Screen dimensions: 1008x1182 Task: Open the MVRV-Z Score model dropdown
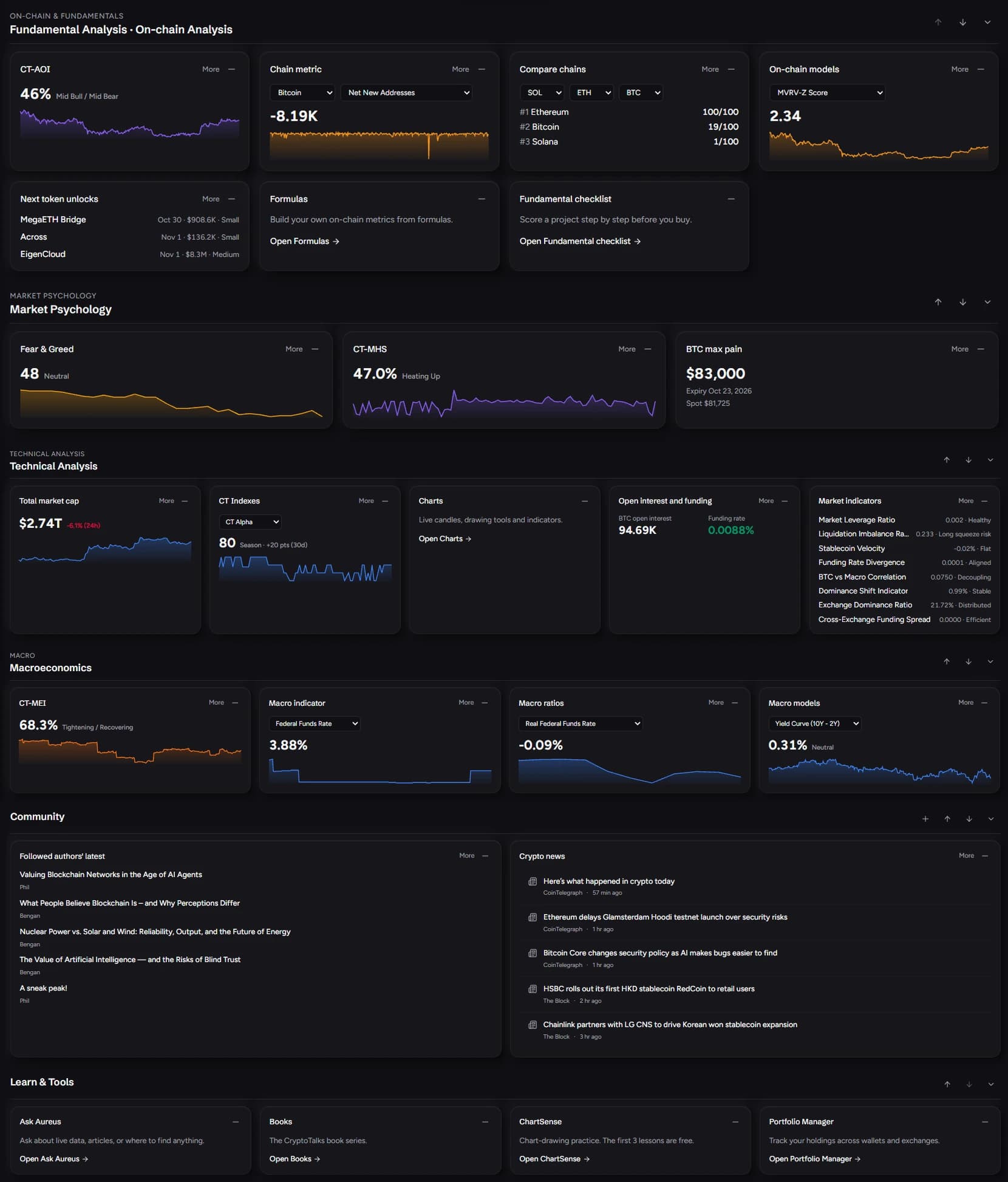(827, 93)
